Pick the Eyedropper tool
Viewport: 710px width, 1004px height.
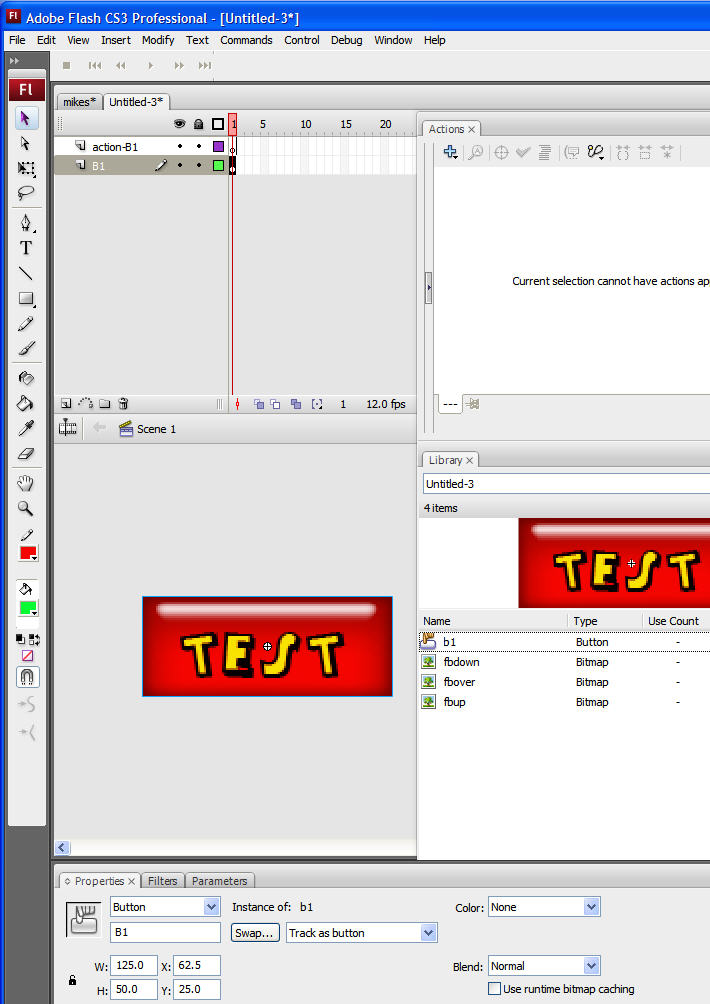pos(26,429)
